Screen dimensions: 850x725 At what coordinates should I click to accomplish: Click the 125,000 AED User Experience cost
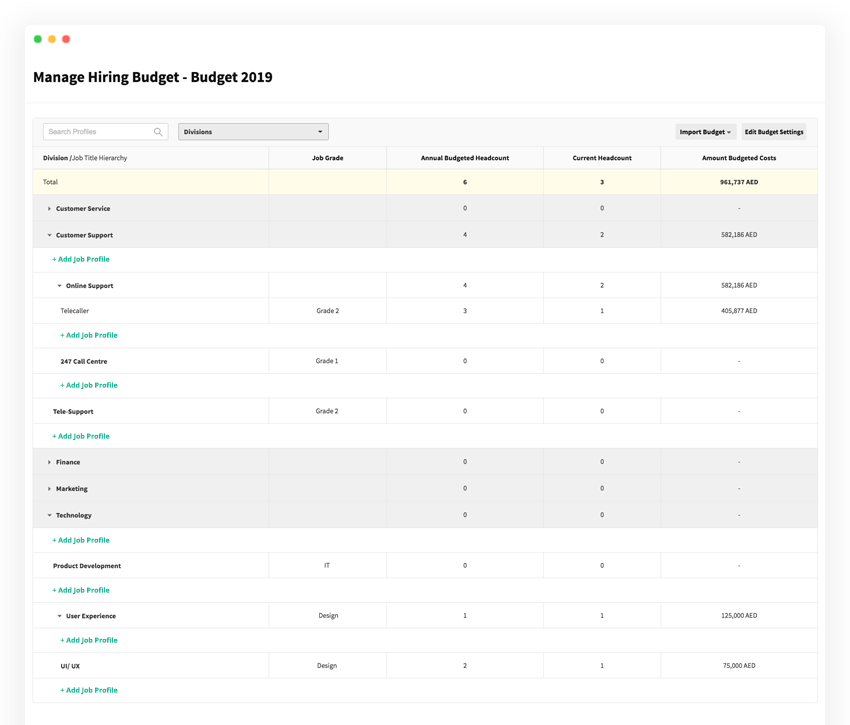point(739,615)
